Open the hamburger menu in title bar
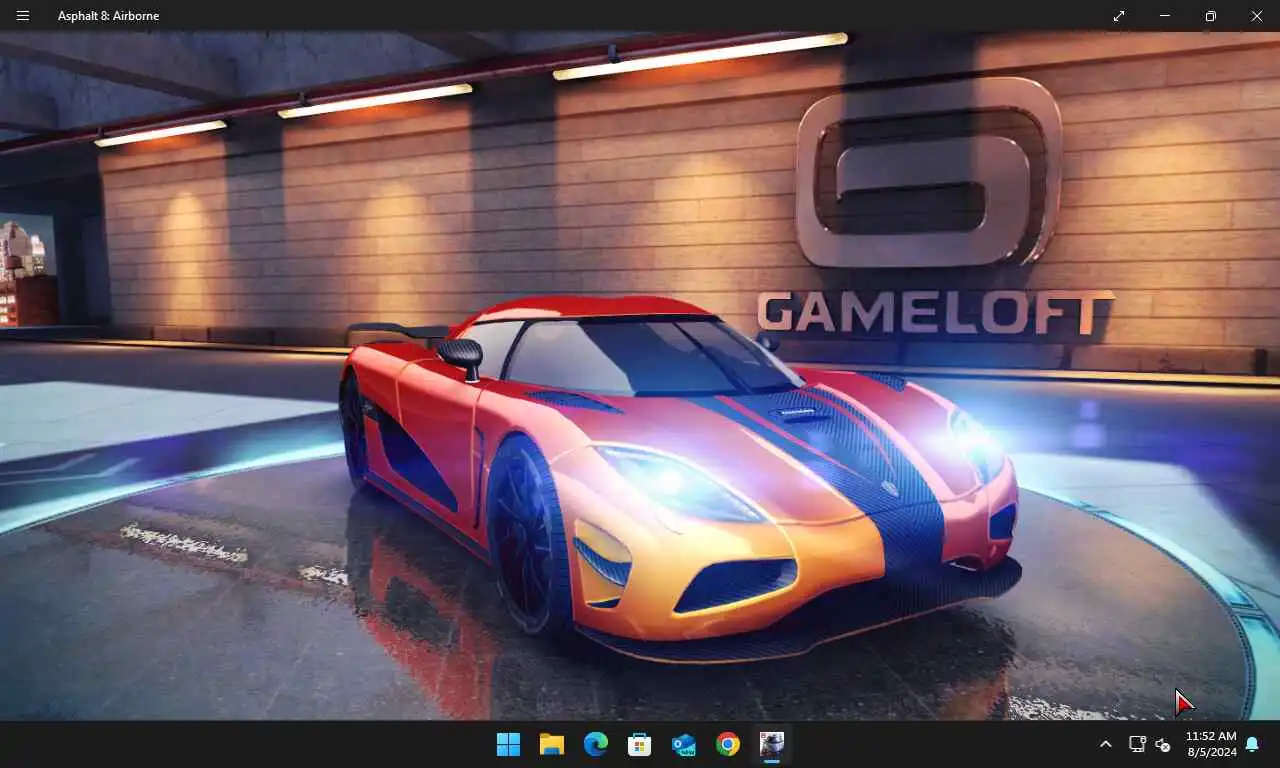This screenshot has height=768, width=1280. (x=23, y=16)
